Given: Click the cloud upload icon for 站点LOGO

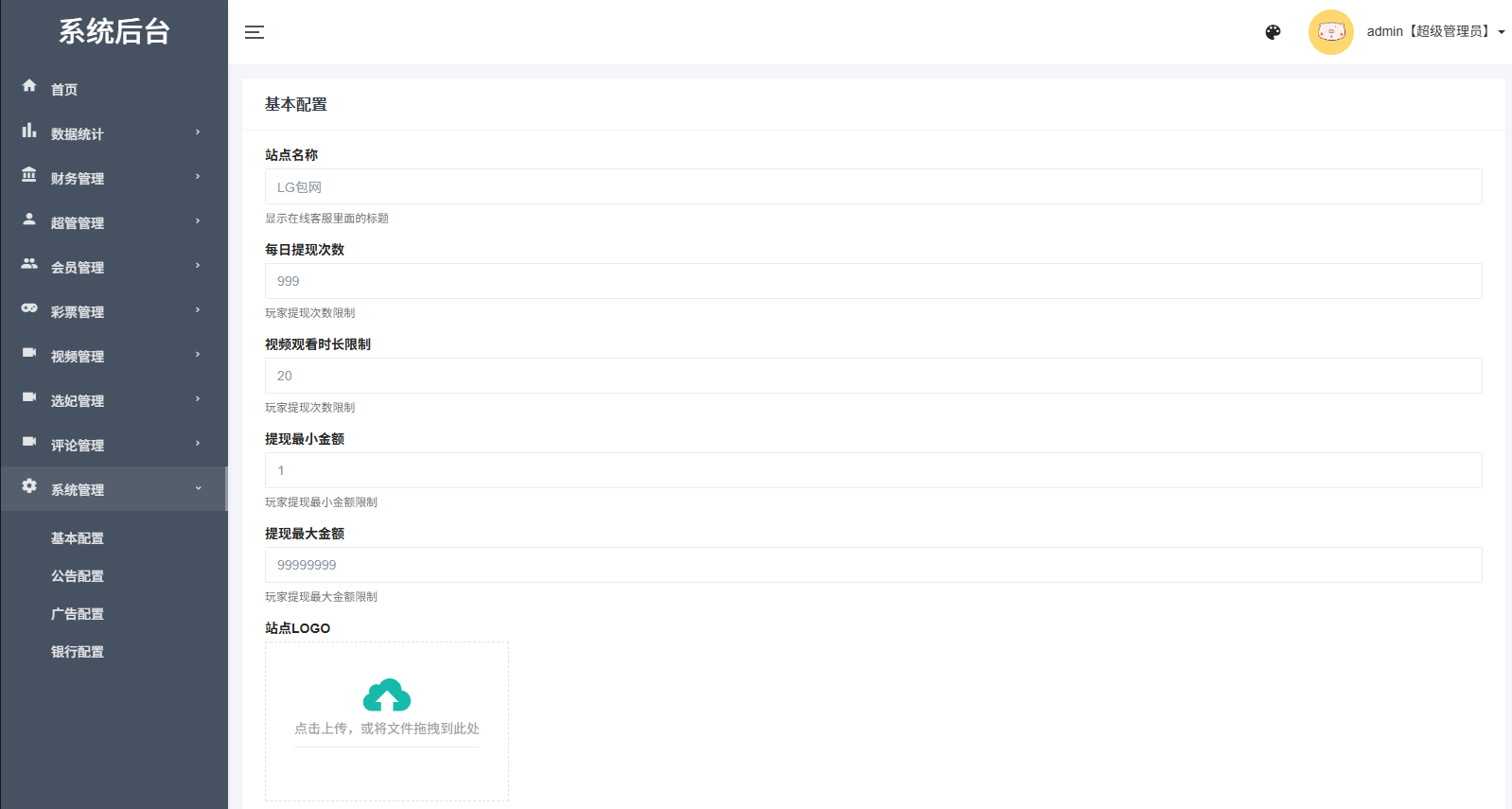Looking at the screenshot, I should pos(387,695).
